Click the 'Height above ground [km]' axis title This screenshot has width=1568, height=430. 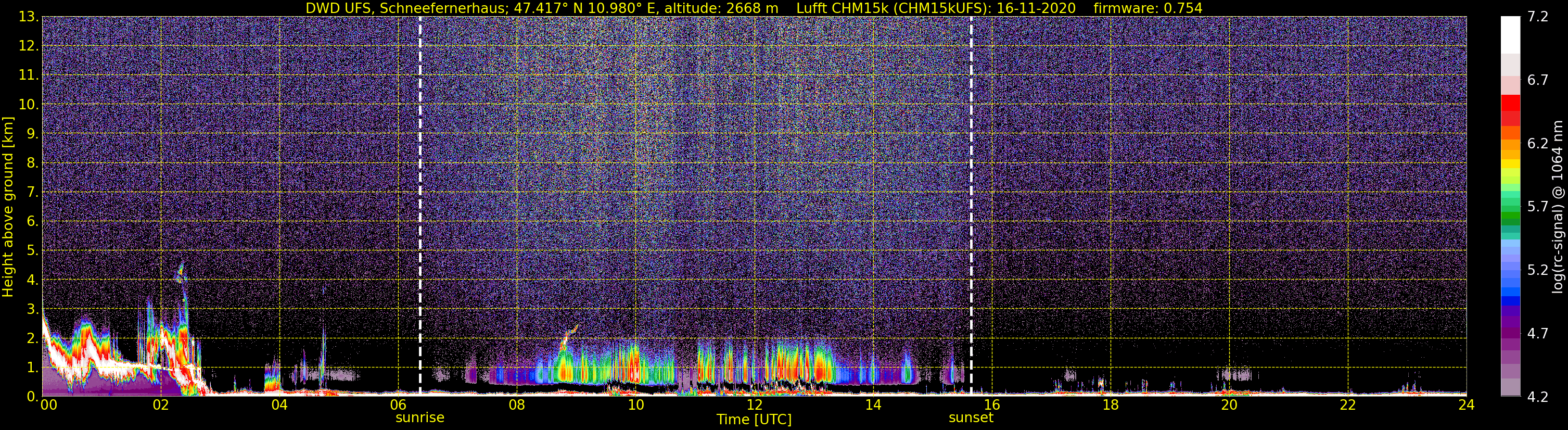point(8,207)
